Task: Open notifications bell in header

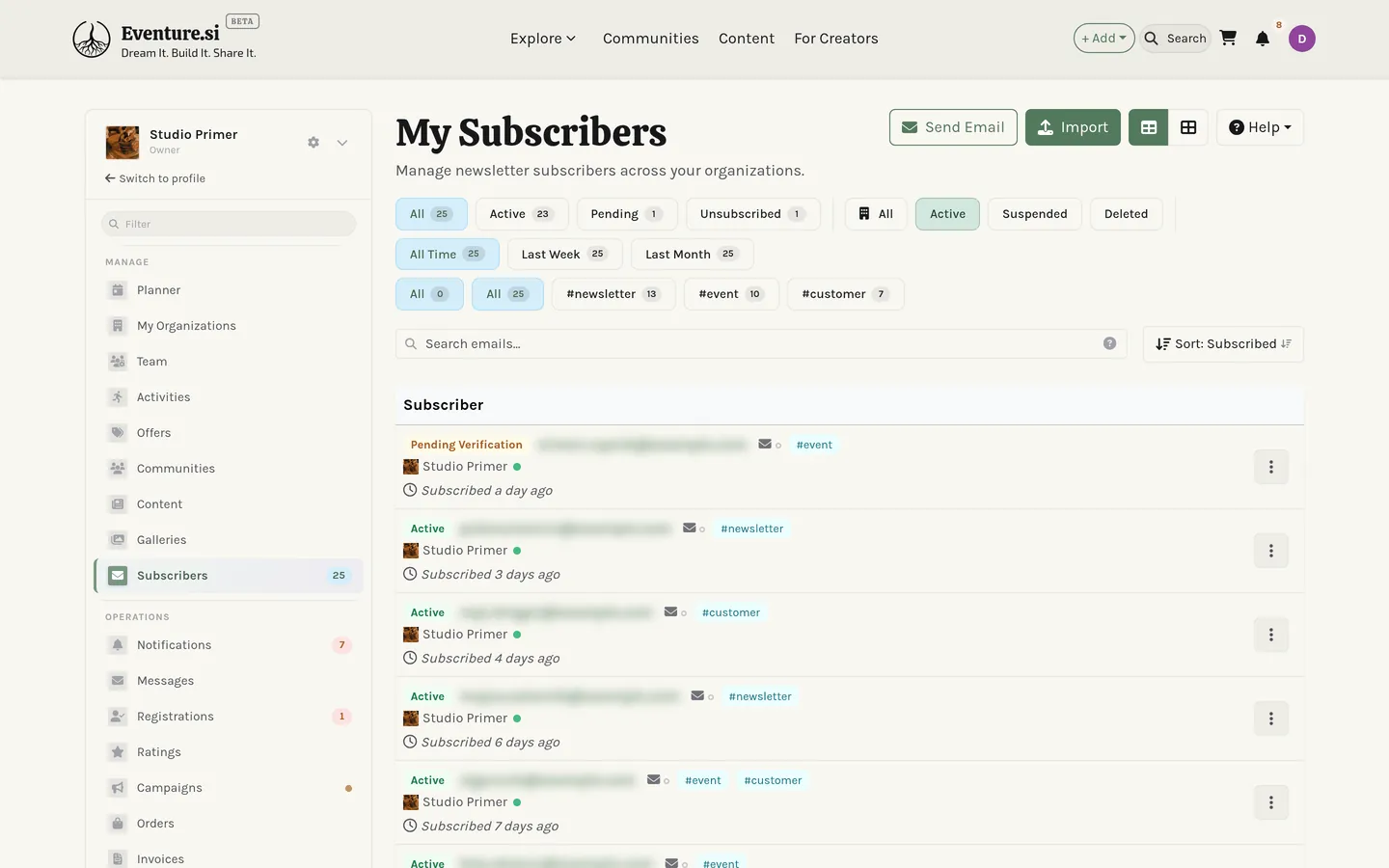Action: [1263, 39]
